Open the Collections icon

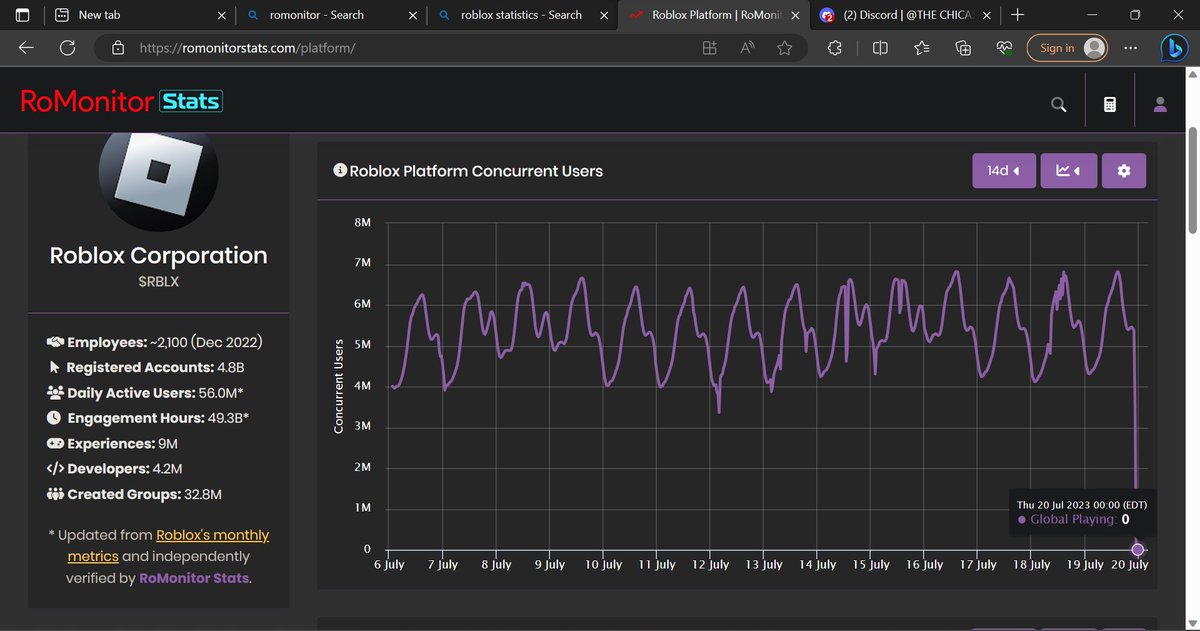click(x=964, y=48)
